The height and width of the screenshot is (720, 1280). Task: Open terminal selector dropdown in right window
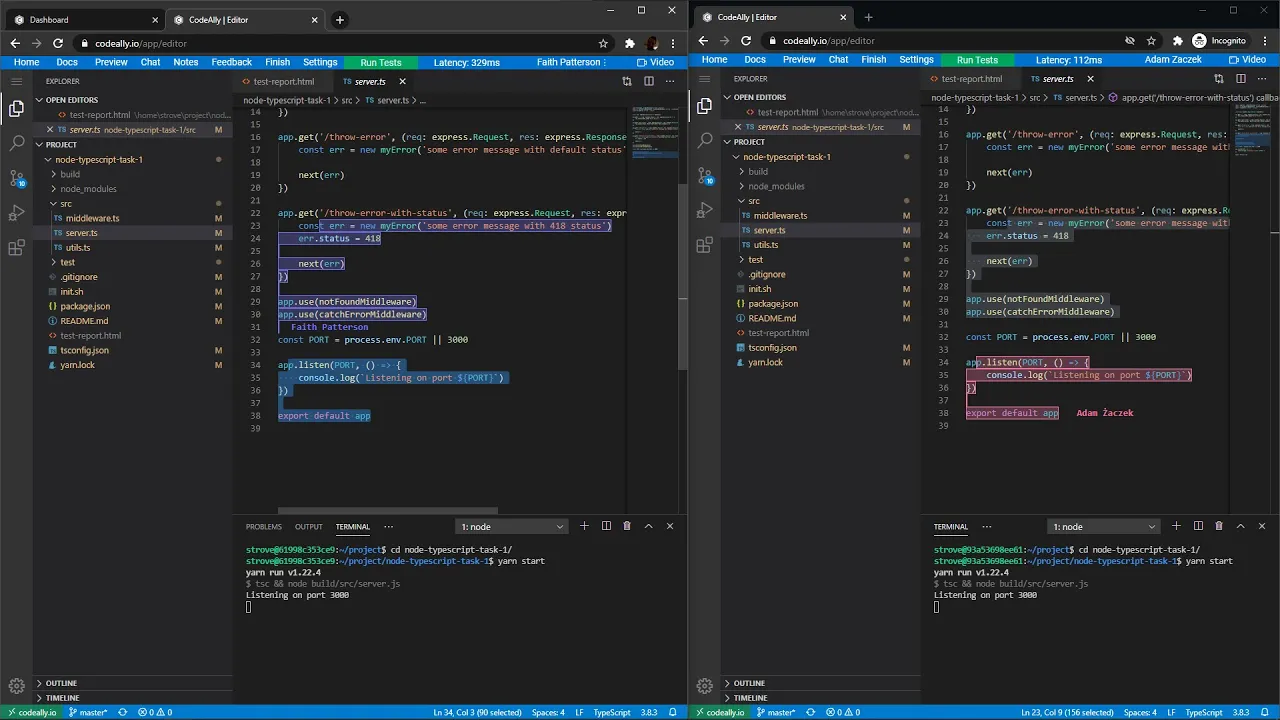click(x=1104, y=527)
